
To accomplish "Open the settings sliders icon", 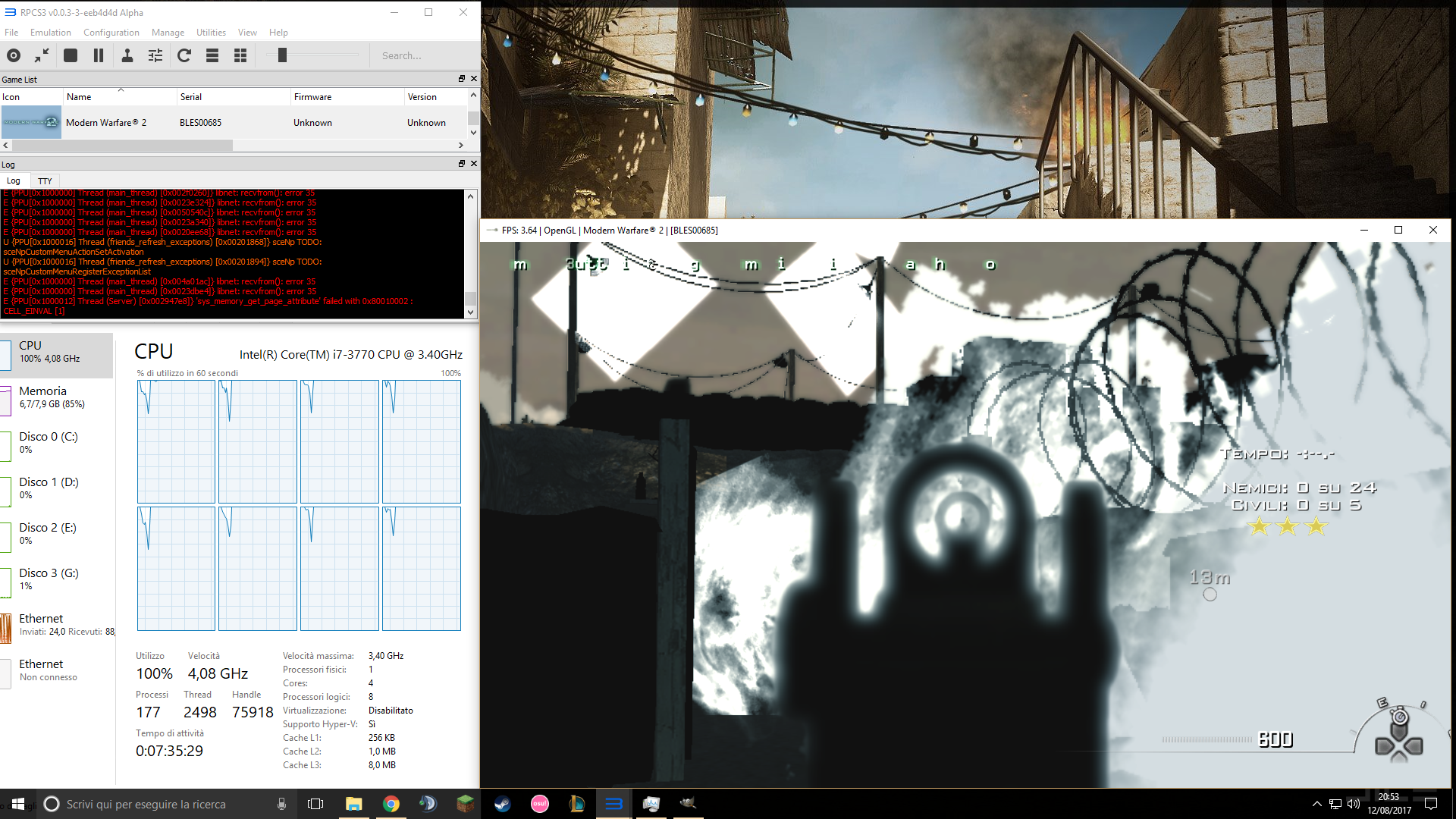I will pyautogui.click(x=155, y=55).
